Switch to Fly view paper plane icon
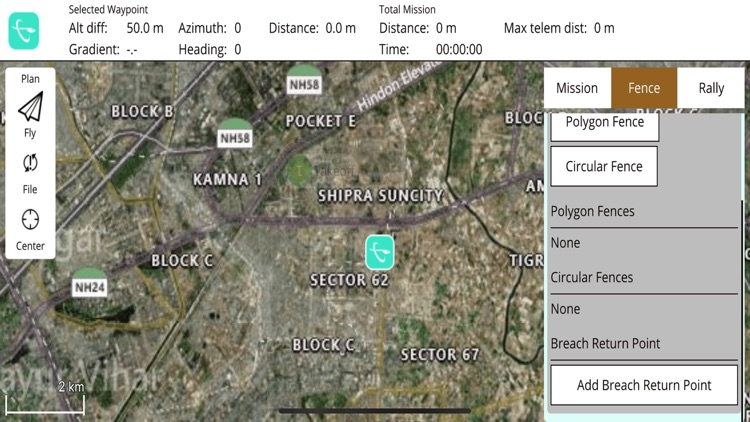 tap(31, 106)
